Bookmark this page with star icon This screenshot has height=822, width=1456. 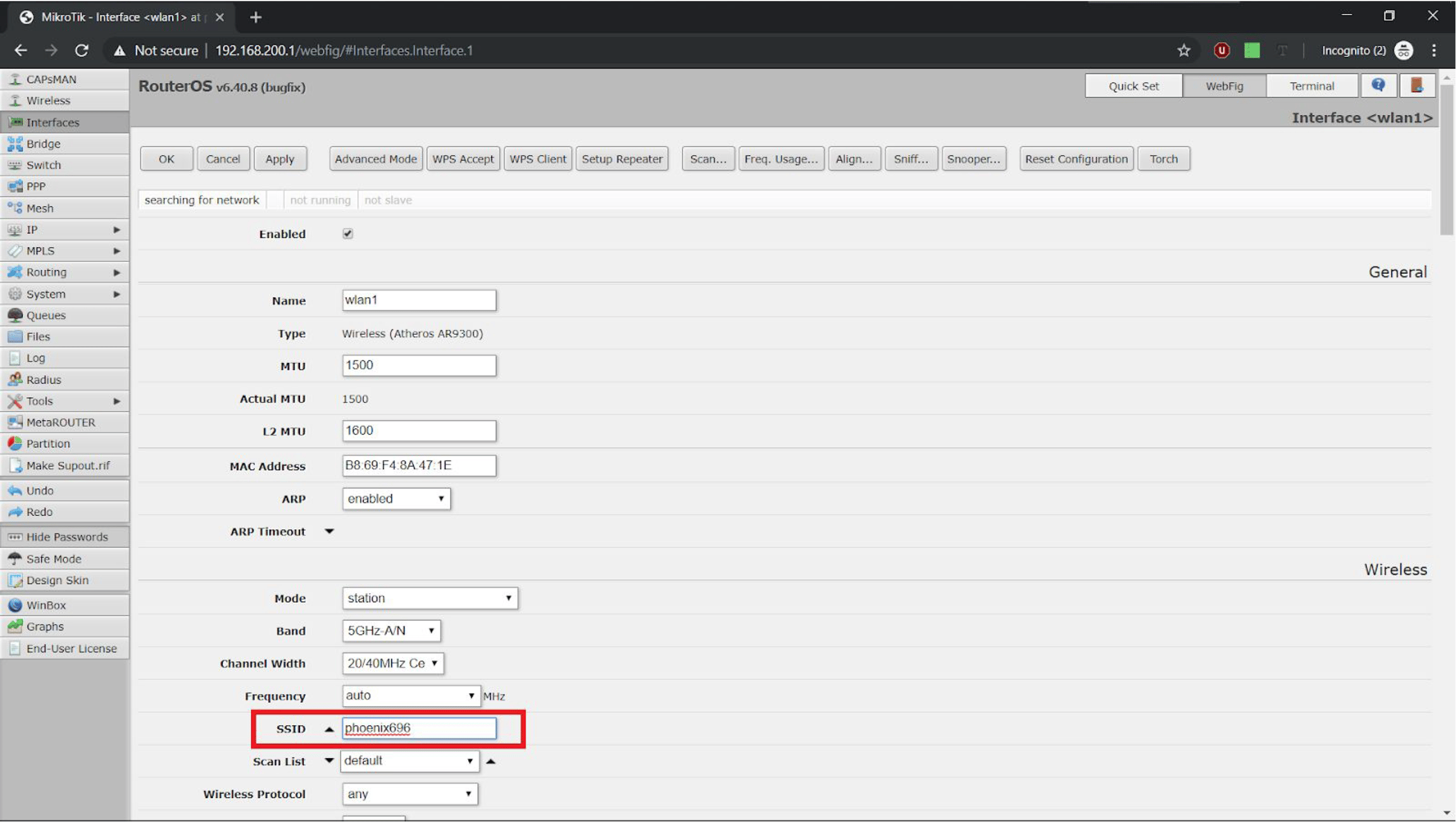(1184, 51)
